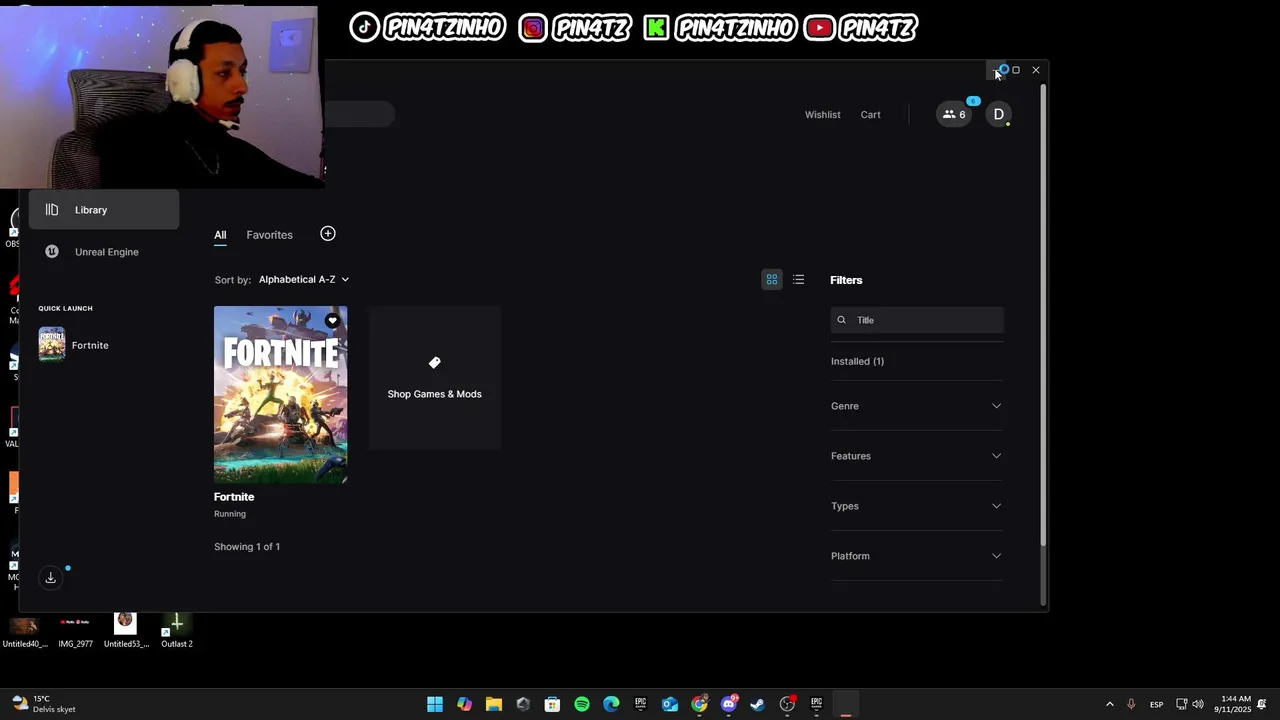The width and height of the screenshot is (1280, 720).
Task: Click the TikTok icon in the stream overlay
Action: (364, 27)
